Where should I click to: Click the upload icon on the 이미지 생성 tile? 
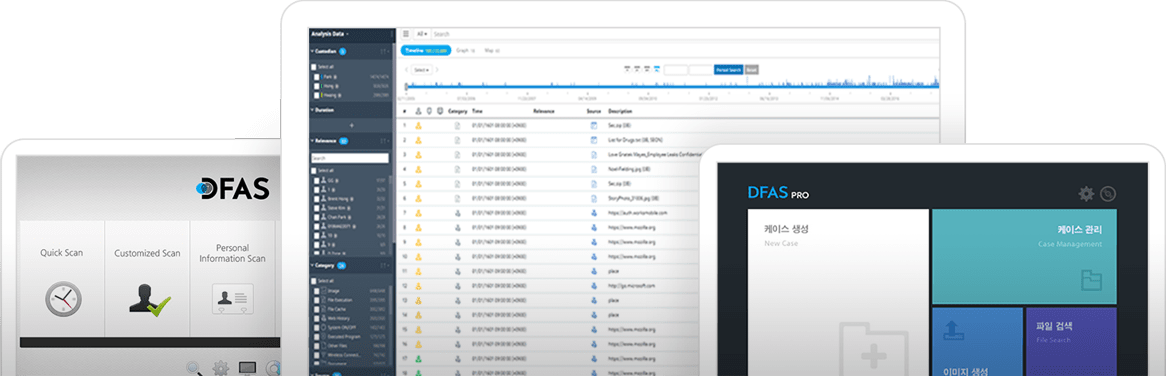[x=954, y=330]
